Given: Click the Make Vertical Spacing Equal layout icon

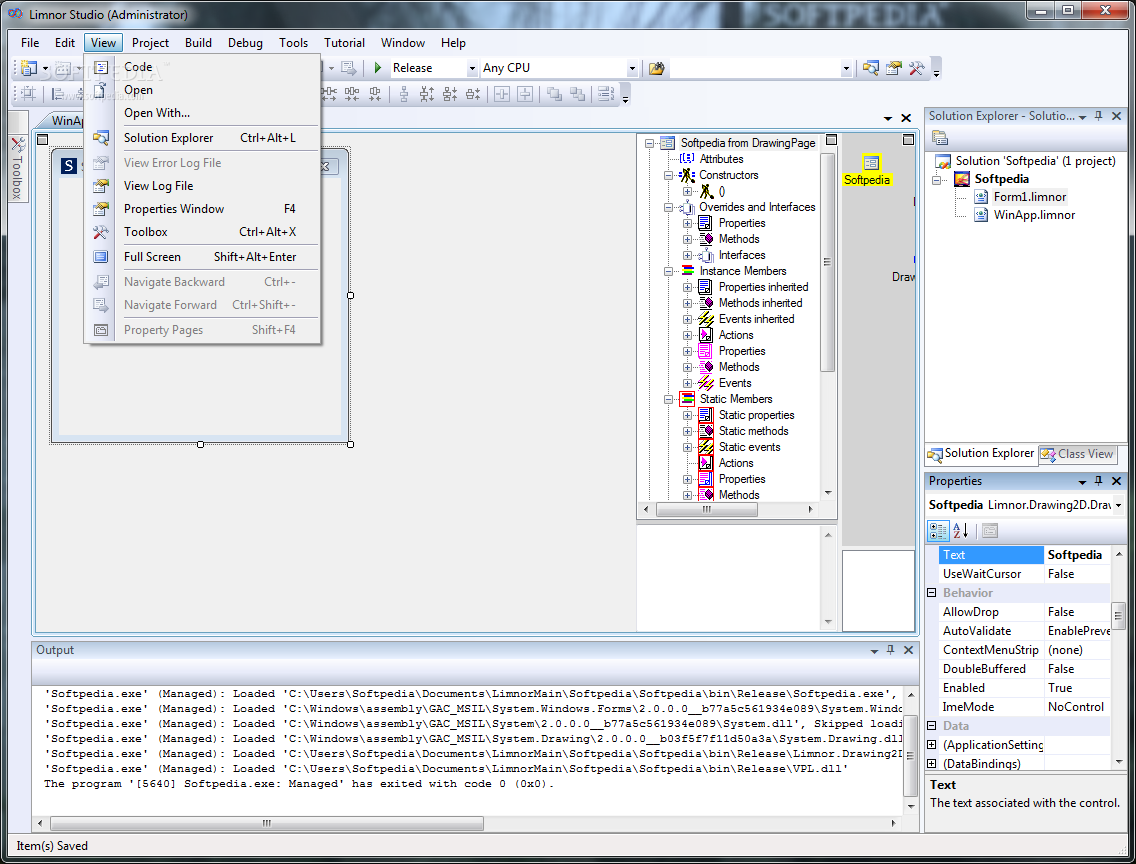Looking at the screenshot, I should [x=404, y=93].
